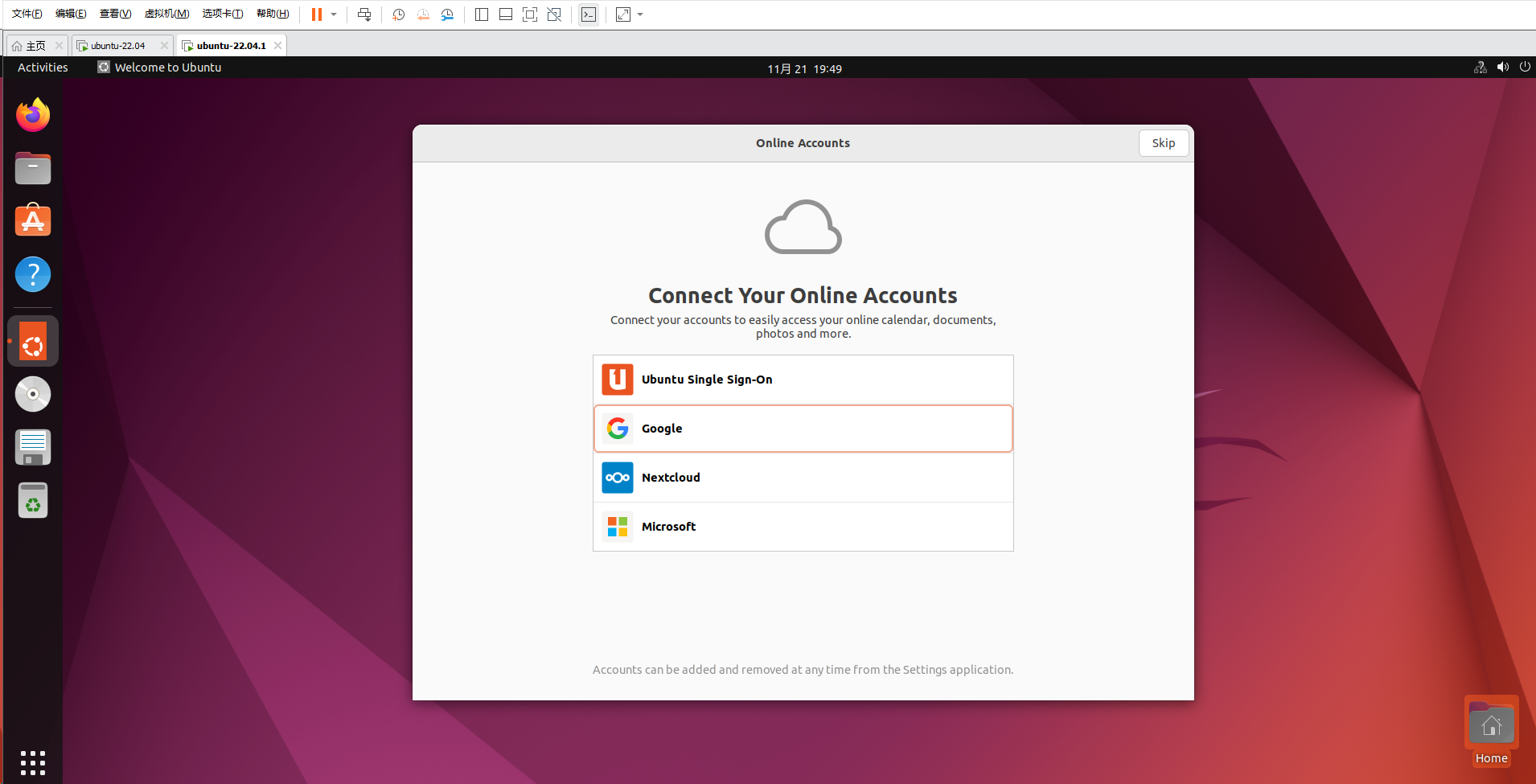This screenshot has height=784, width=1536.
Task: Open the Home folder desktop icon
Action: (x=1491, y=732)
